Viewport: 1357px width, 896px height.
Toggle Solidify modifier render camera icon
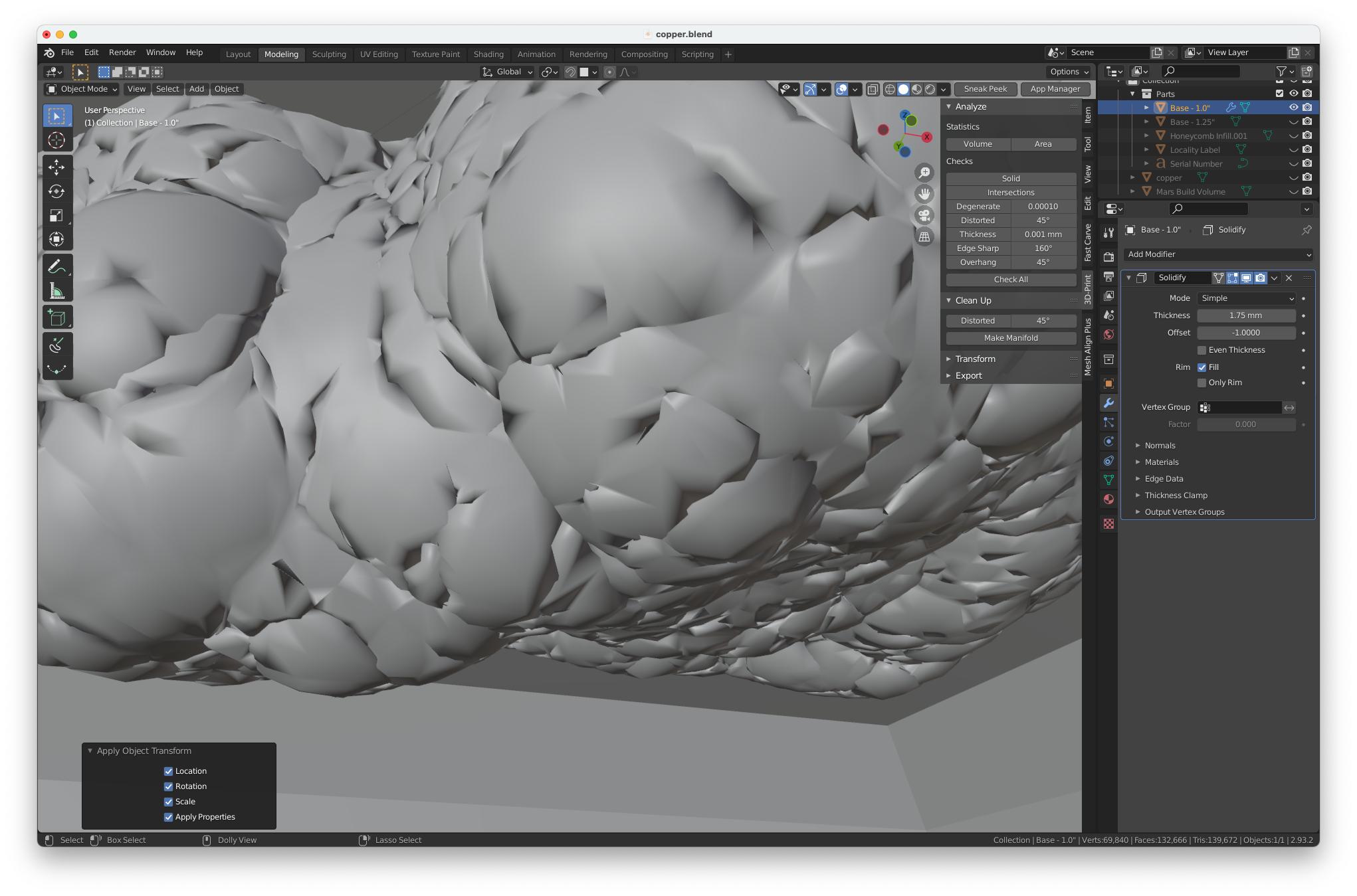[x=1260, y=278]
